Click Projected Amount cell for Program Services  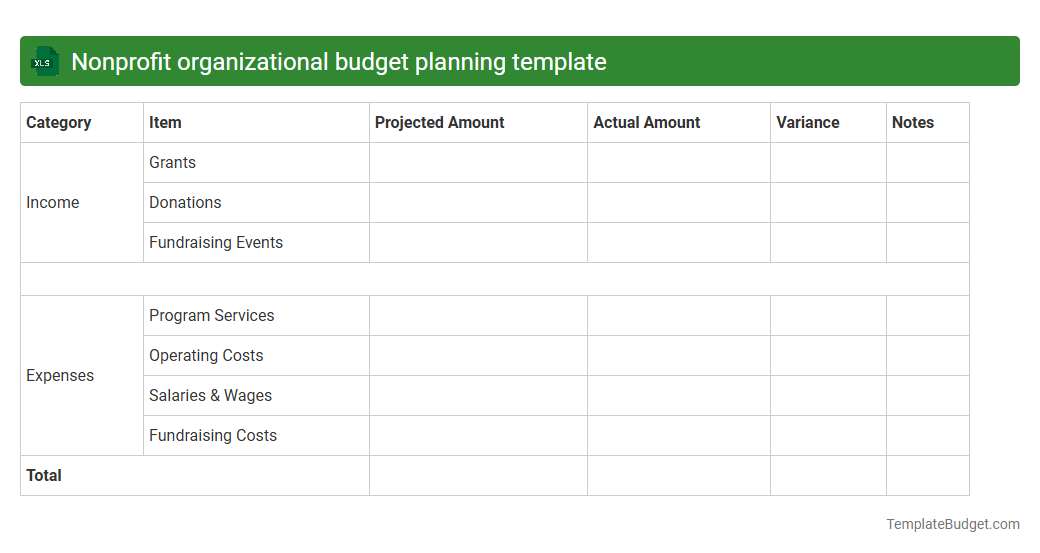click(x=478, y=316)
